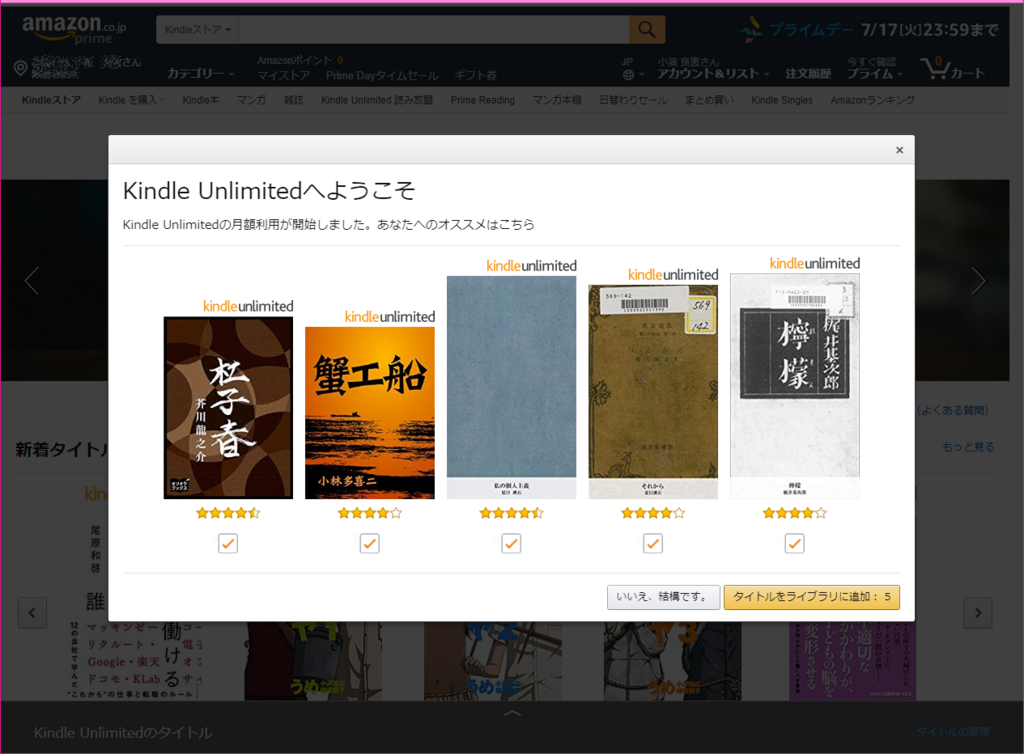
Task: View star rating of 蟹工船
Action: (370, 513)
